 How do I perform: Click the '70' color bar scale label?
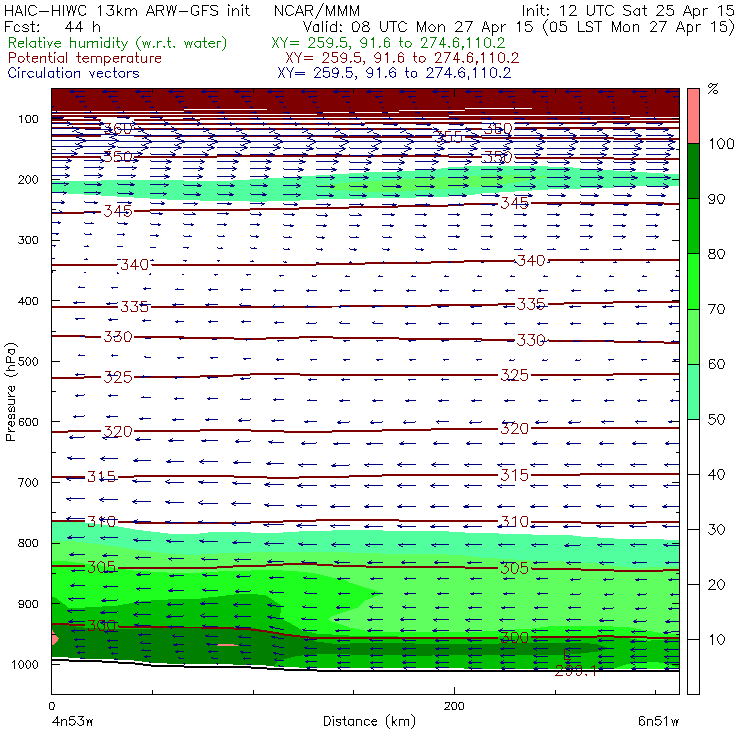coord(716,309)
